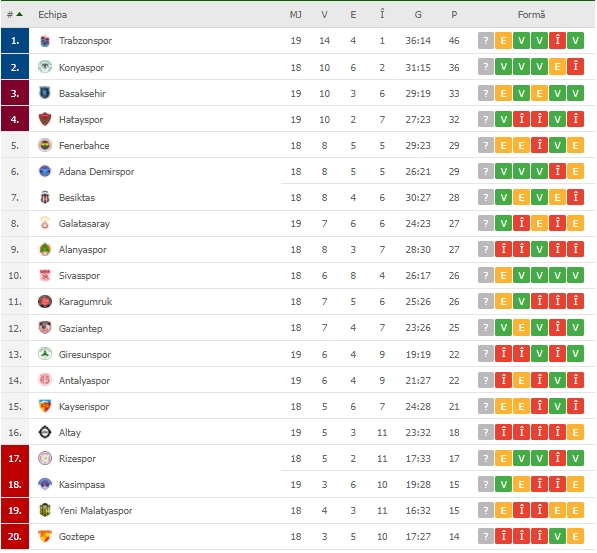The height and width of the screenshot is (553, 597).
Task: Click Trabzonspor's gray question mark form box
Action: [486, 41]
